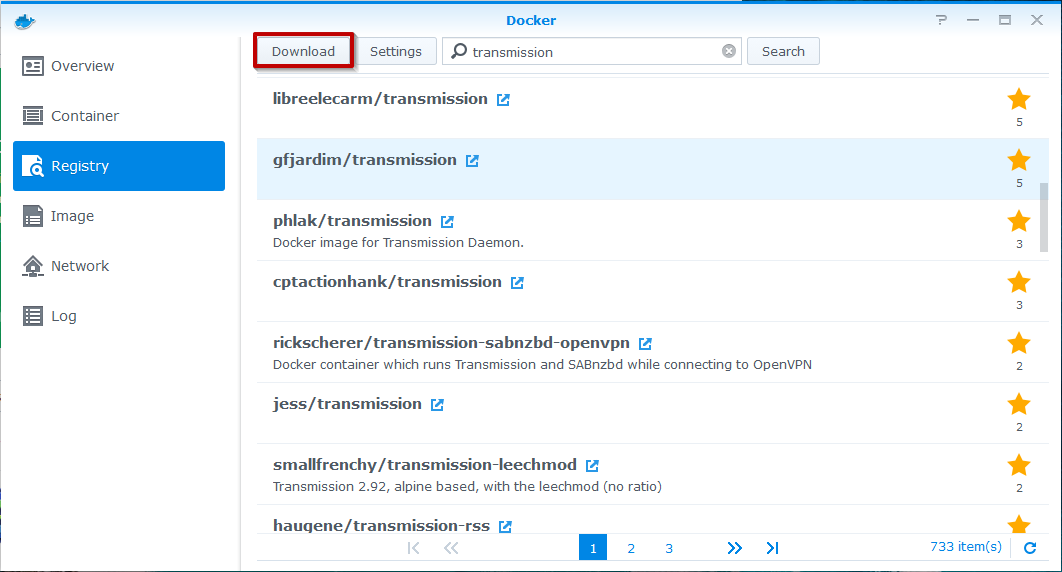Click the star icon for cptactionhank/transmission

tap(1019, 282)
